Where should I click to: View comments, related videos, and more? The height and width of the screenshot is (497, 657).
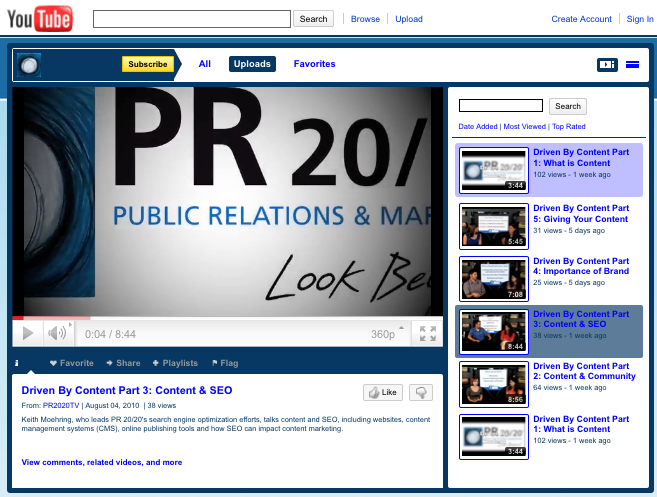point(102,462)
